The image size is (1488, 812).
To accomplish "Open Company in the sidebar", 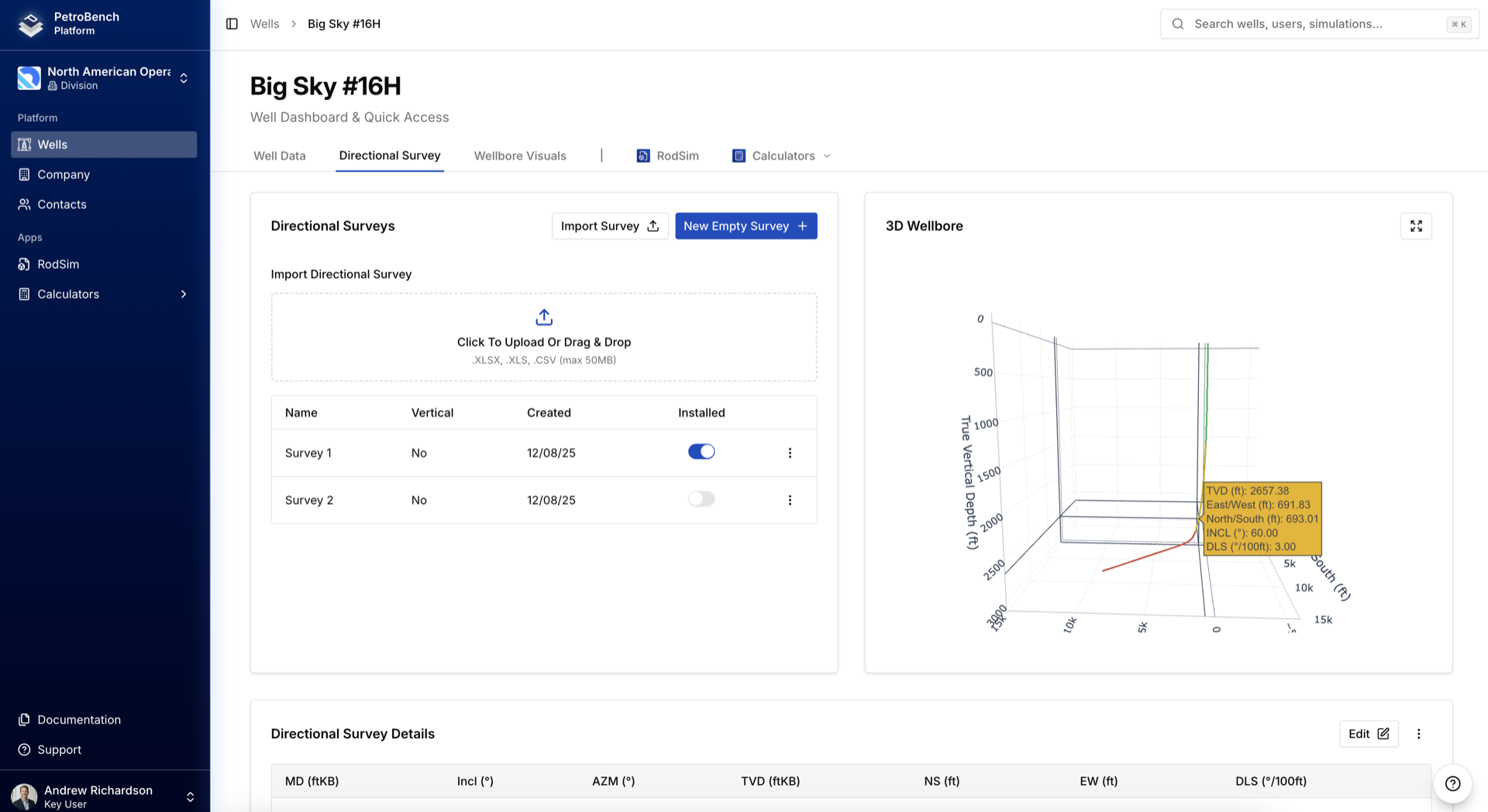I will point(104,174).
